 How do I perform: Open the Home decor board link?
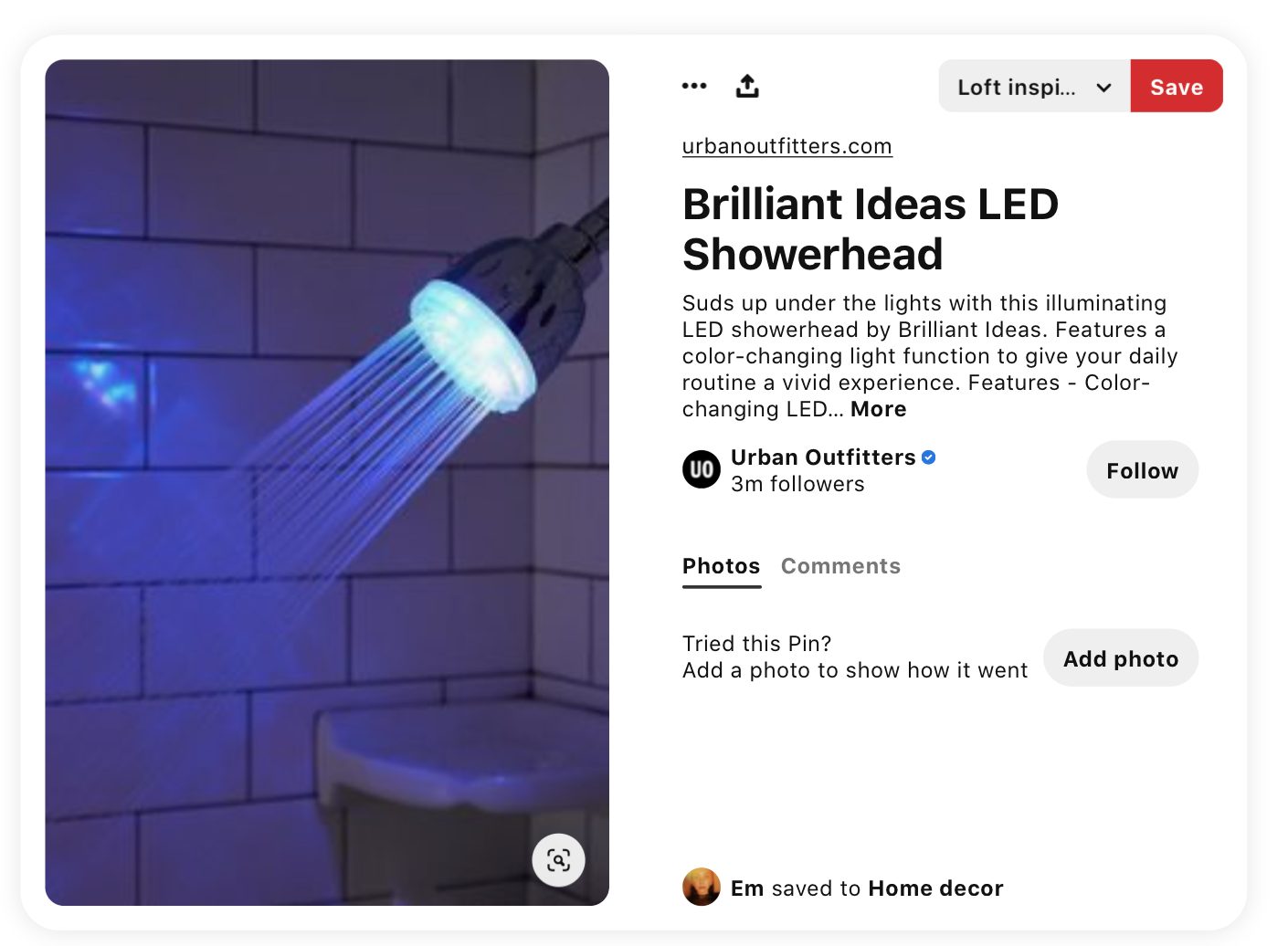pyautogui.click(x=936, y=888)
